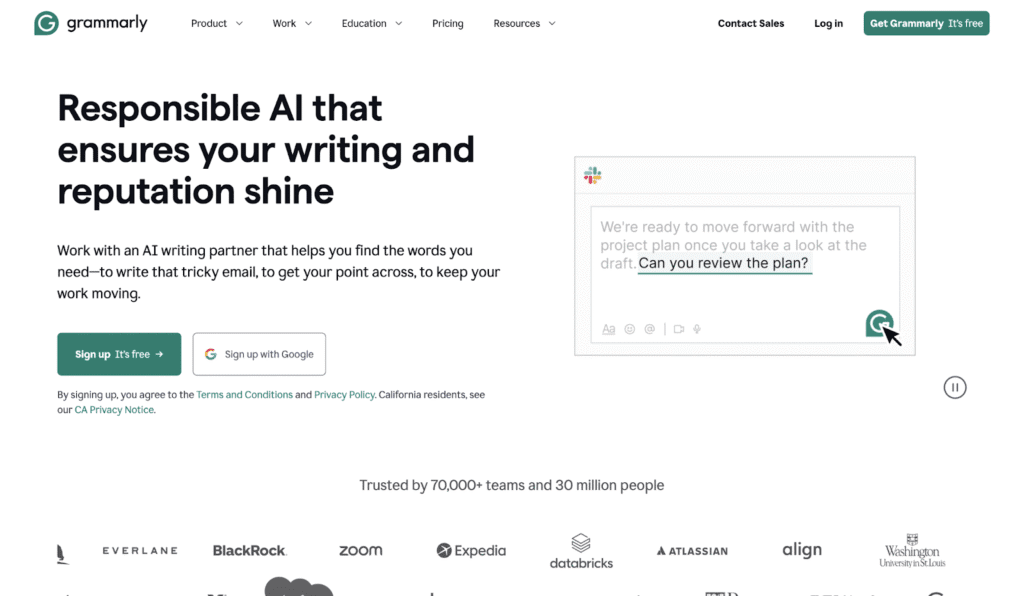Choose Sign up with Google
Viewport: 1024px width, 596px height.
pyautogui.click(x=259, y=354)
